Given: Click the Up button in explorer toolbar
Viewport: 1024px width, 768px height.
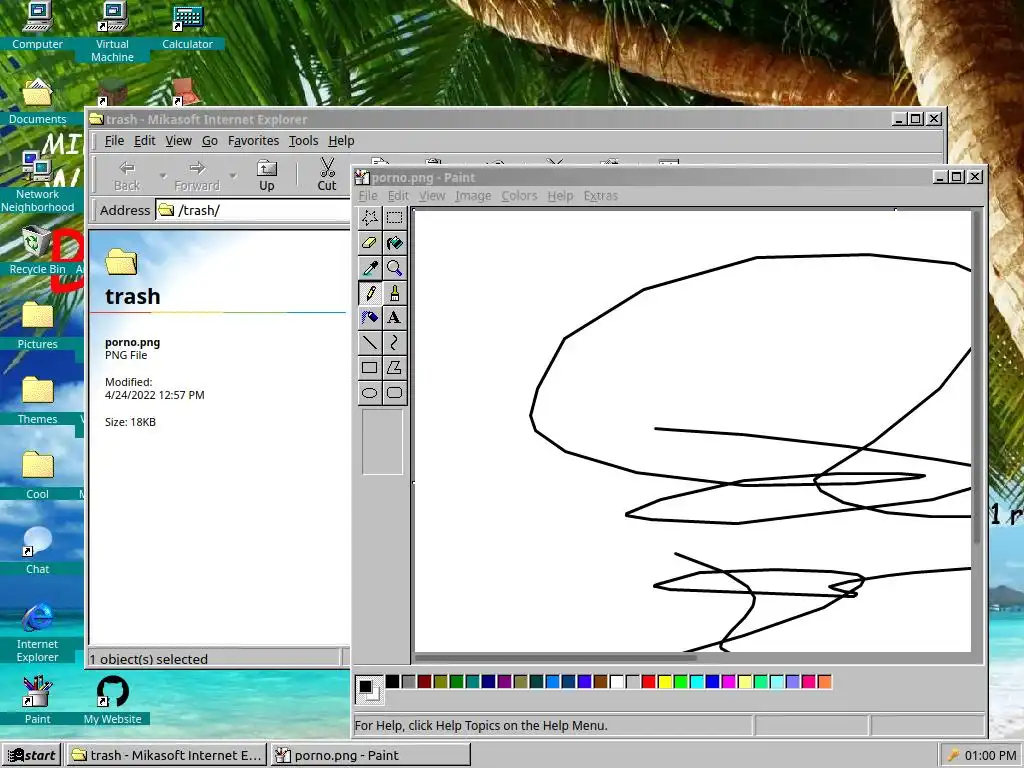Looking at the screenshot, I should tap(266, 175).
